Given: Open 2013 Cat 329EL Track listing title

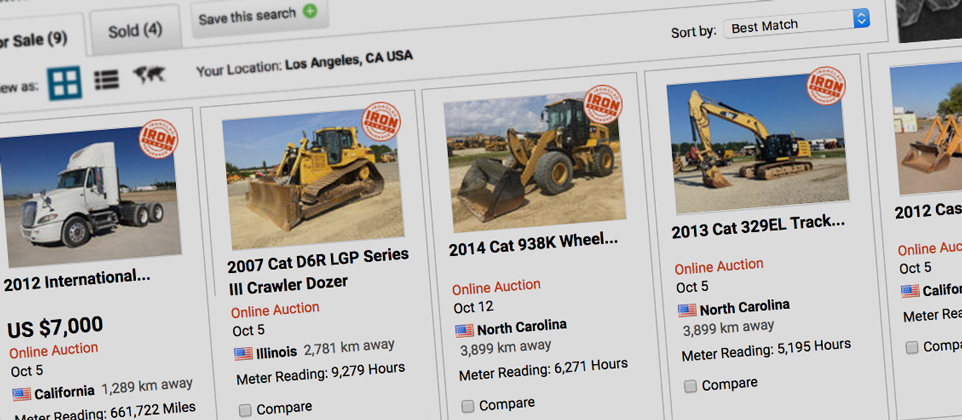Looking at the screenshot, I should (x=758, y=227).
